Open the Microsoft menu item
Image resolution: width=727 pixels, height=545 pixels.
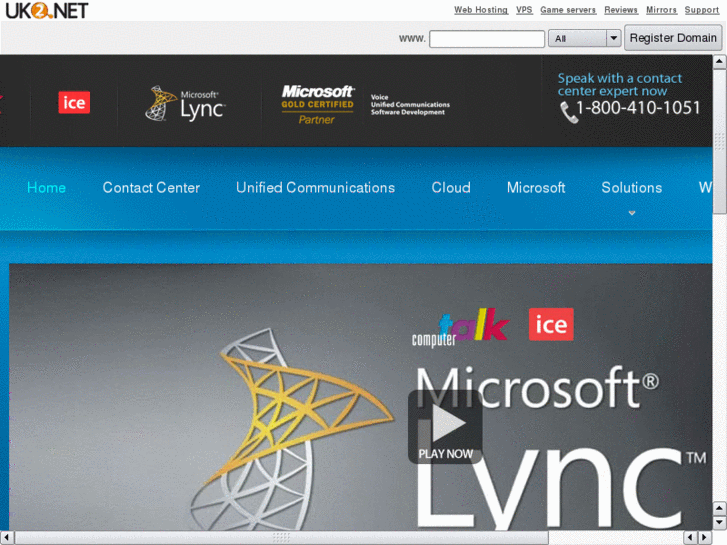(536, 187)
